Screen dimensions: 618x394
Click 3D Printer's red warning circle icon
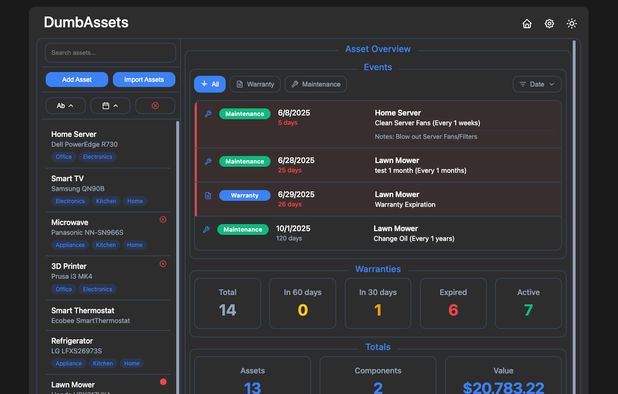(x=163, y=264)
